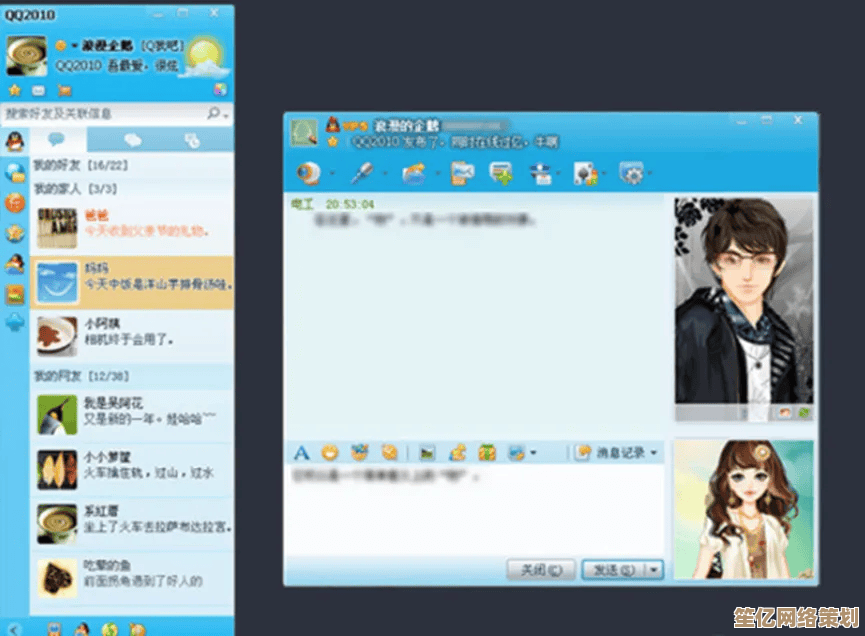Click the weather sun icon
This screenshot has width=865, height=636.
(205, 53)
